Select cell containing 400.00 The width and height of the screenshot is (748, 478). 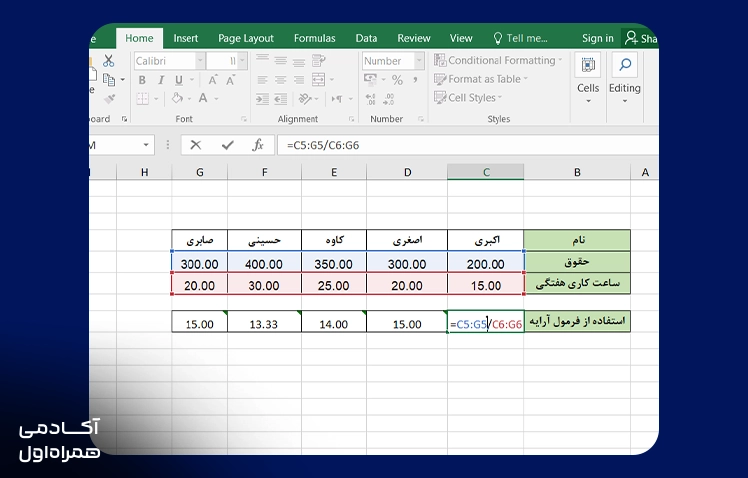[264, 263]
